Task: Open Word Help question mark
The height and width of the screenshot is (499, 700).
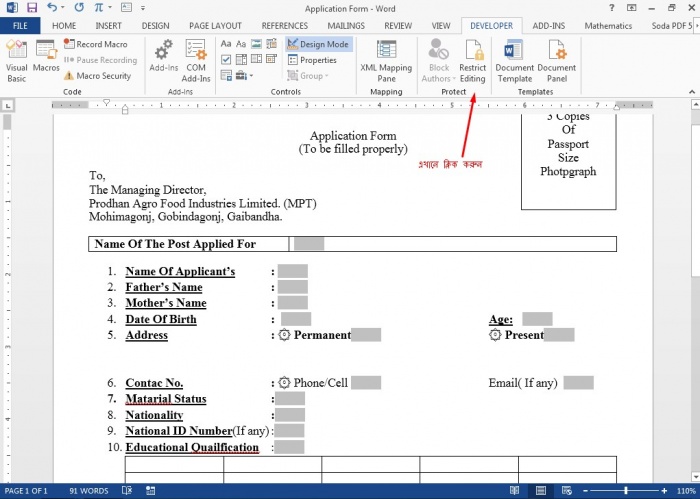Action: pyautogui.click(x=612, y=8)
